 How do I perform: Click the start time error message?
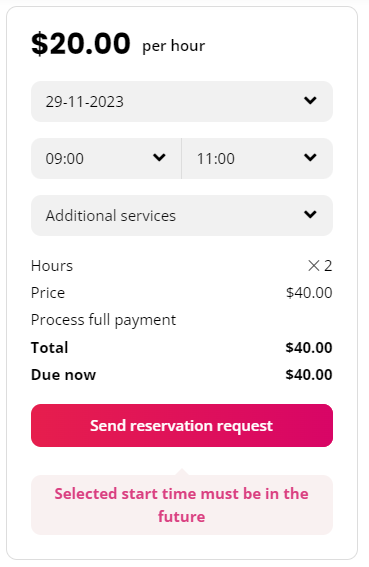(182, 505)
